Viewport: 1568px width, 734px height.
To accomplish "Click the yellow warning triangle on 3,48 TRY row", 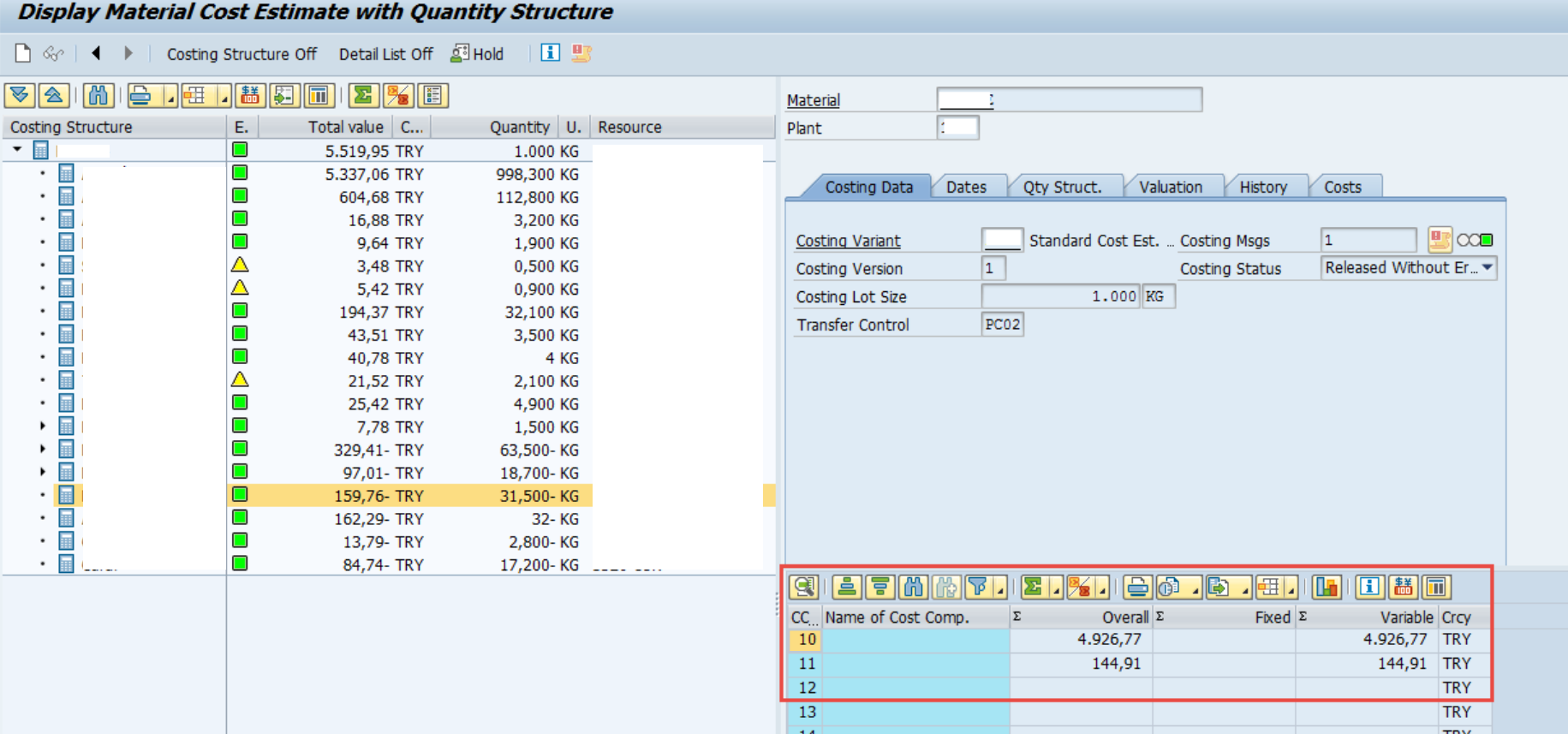I will [240, 265].
